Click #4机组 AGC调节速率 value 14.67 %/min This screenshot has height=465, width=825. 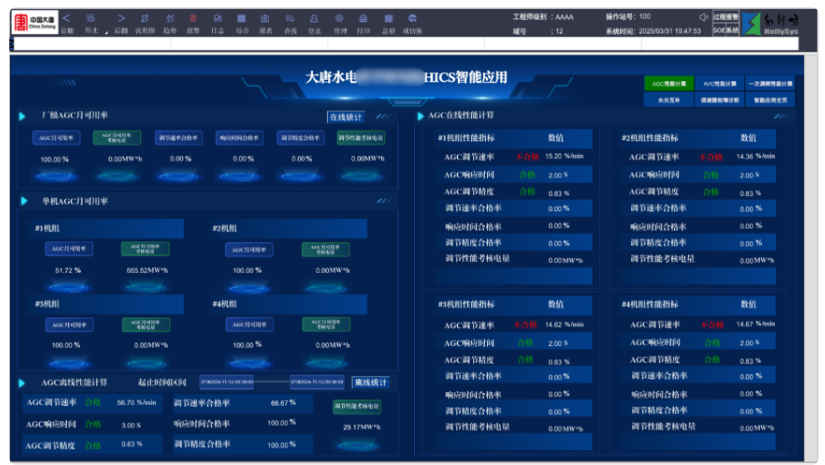pos(756,324)
